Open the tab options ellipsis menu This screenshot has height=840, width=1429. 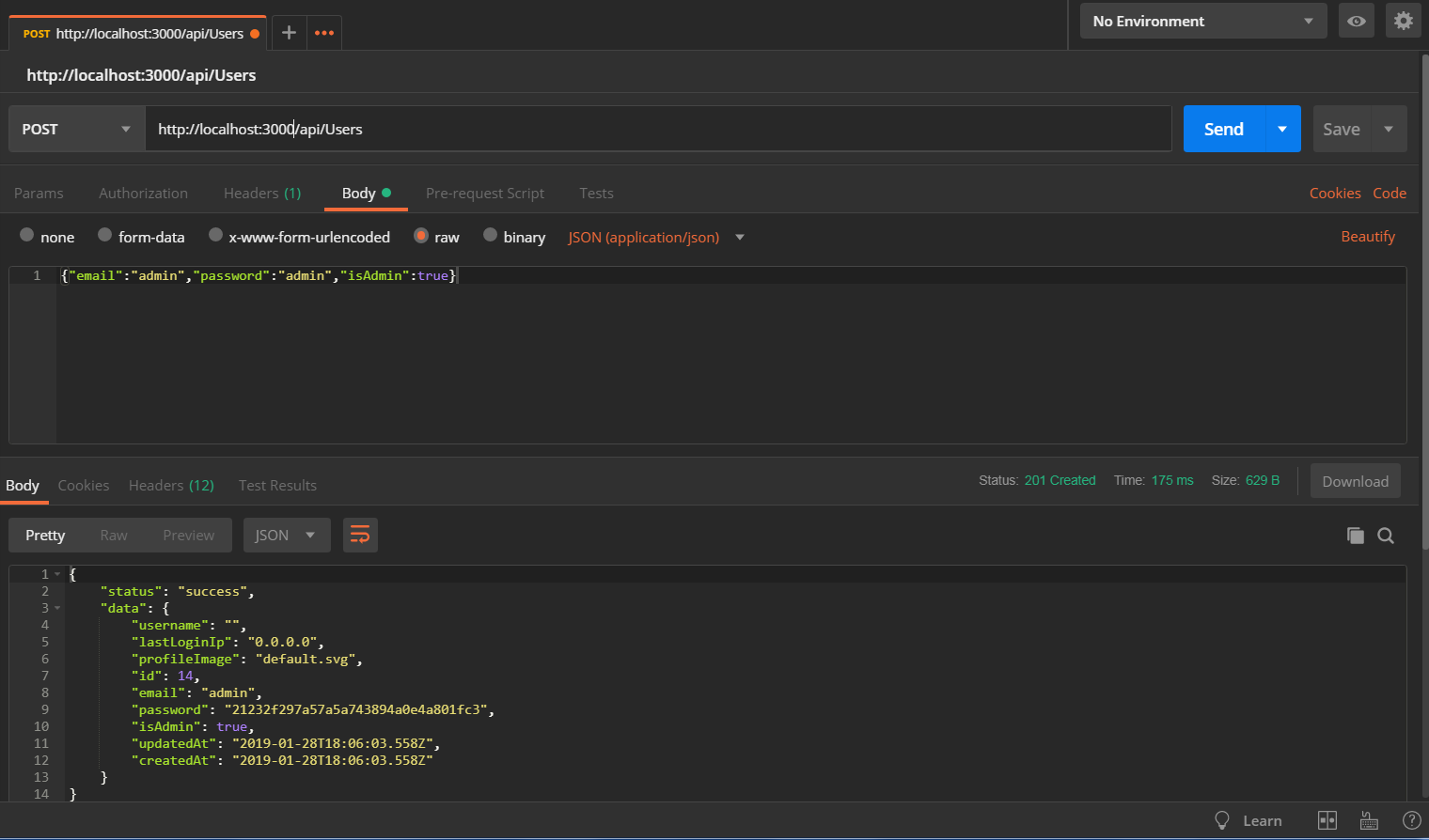(324, 33)
